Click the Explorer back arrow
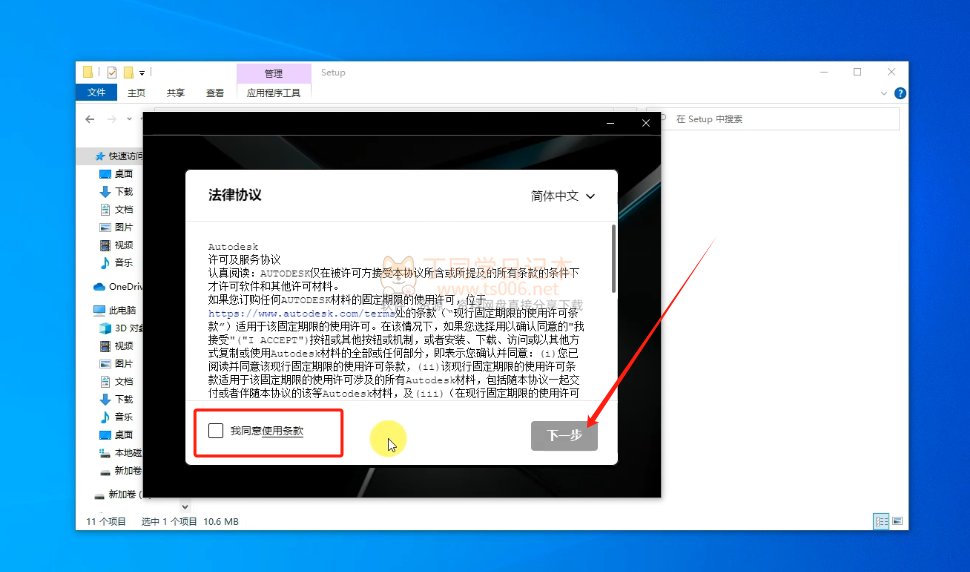970x572 pixels. [x=90, y=119]
